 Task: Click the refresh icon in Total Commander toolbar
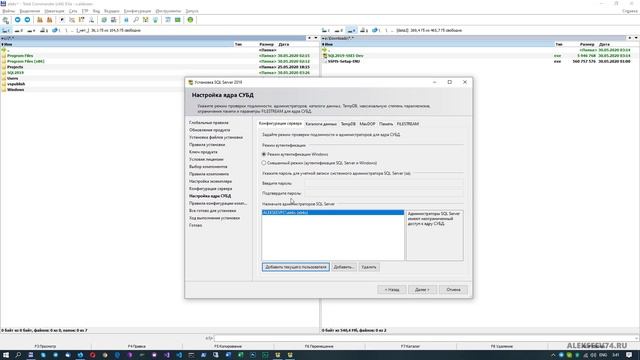[6, 20]
